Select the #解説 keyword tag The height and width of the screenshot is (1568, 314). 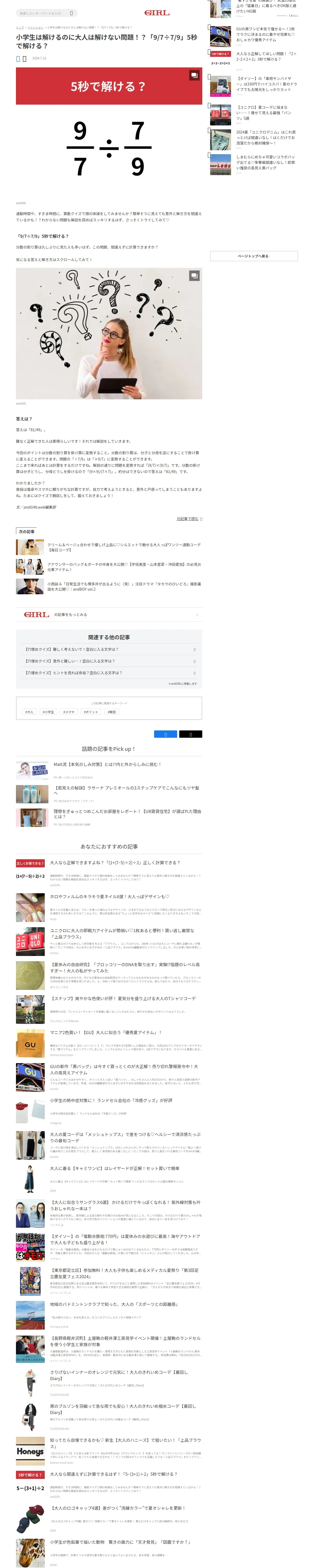(111, 712)
